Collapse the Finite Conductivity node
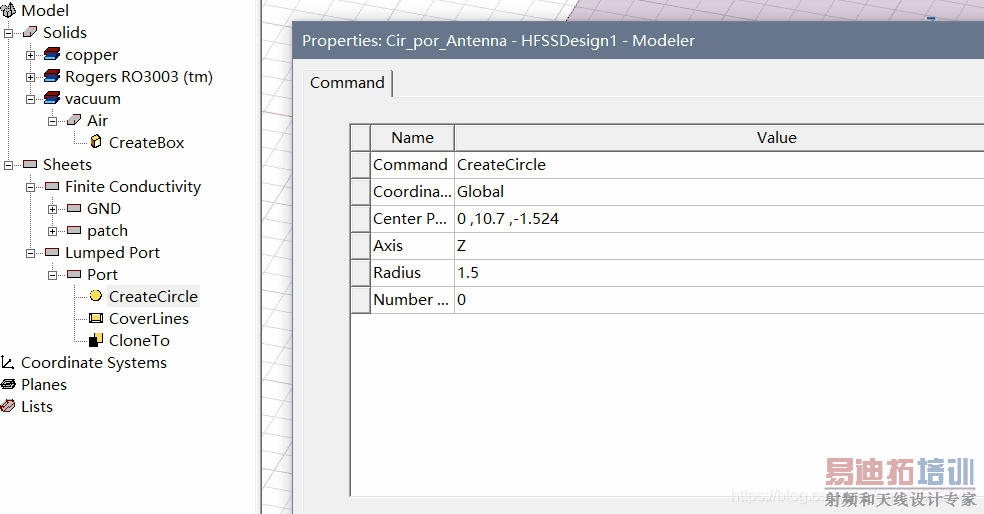984x514 pixels. [30, 187]
